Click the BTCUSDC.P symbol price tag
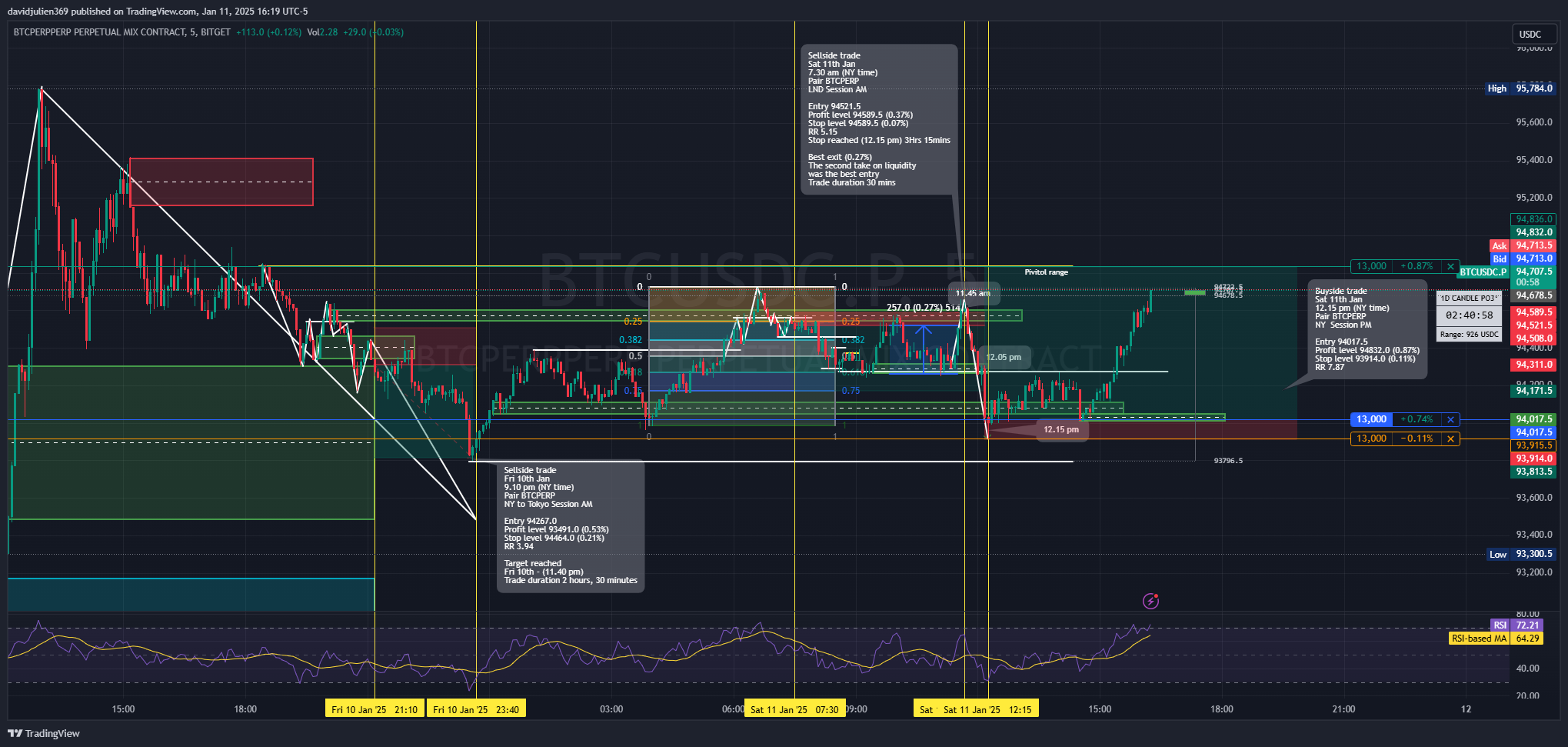The width and height of the screenshot is (1568, 747). [x=1483, y=272]
